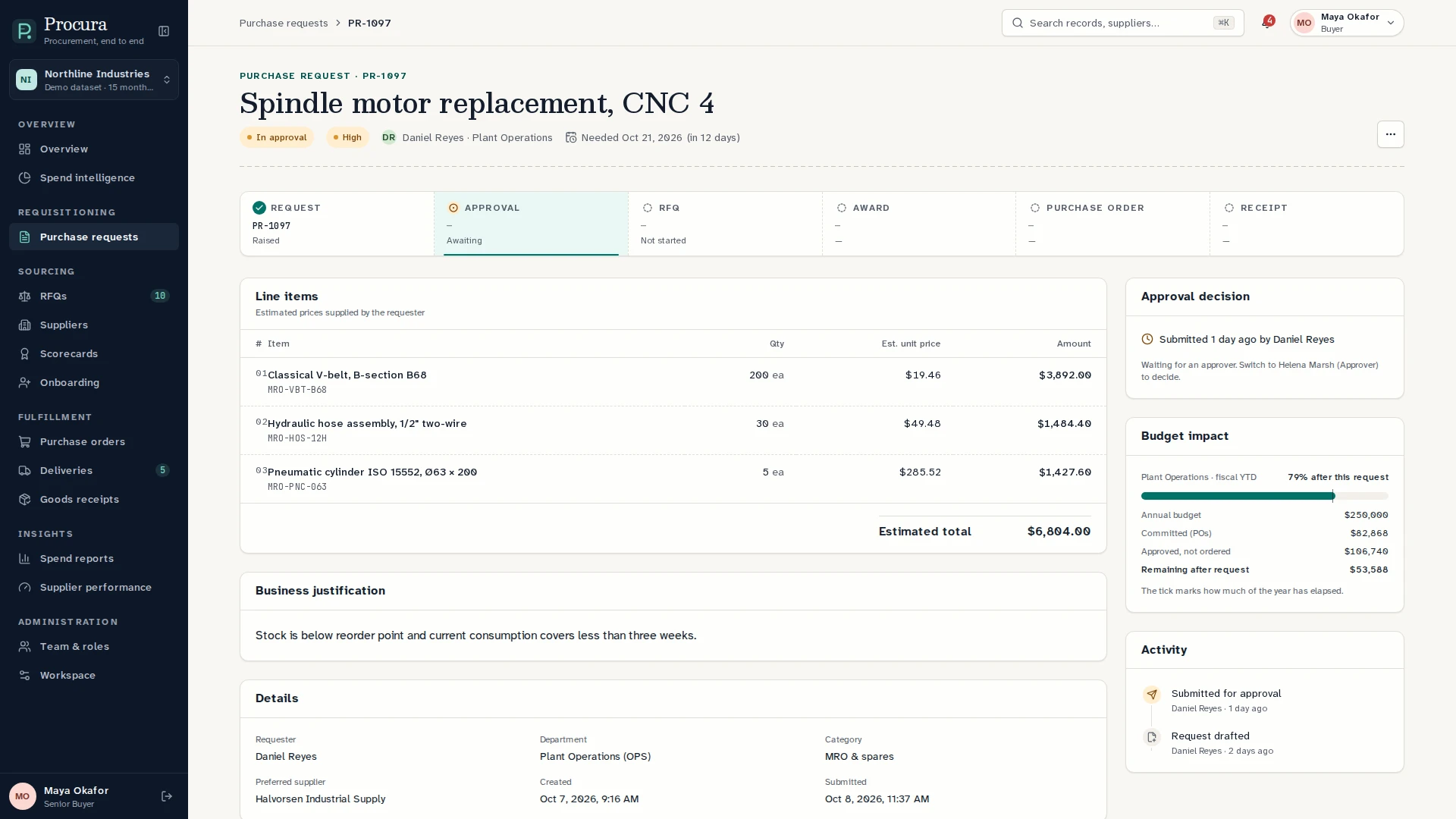This screenshot has width=1456, height=819.
Task: Click Purchase requests breadcrumb link
Action: 284,23
